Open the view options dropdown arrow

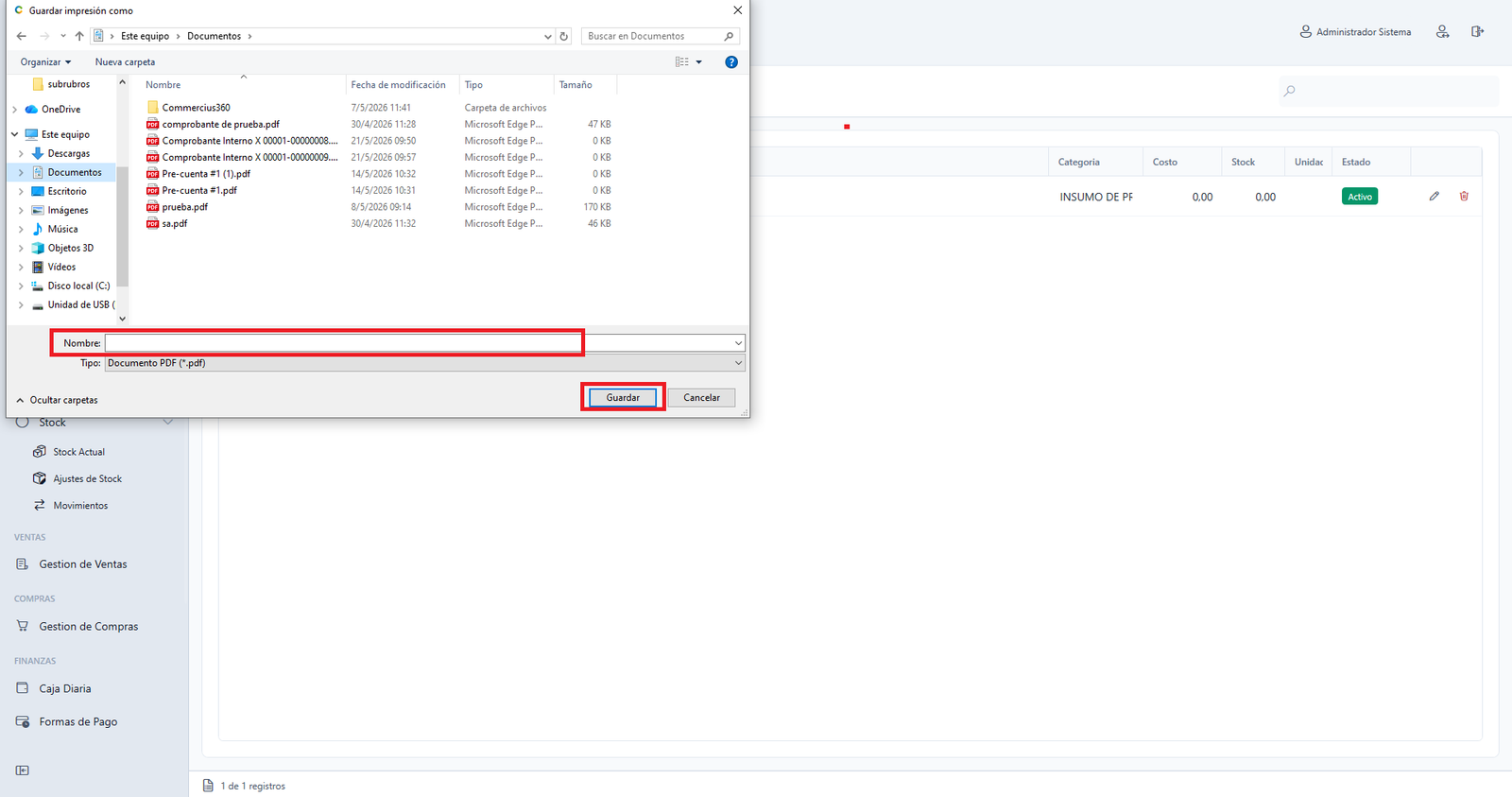tap(699, 61)
